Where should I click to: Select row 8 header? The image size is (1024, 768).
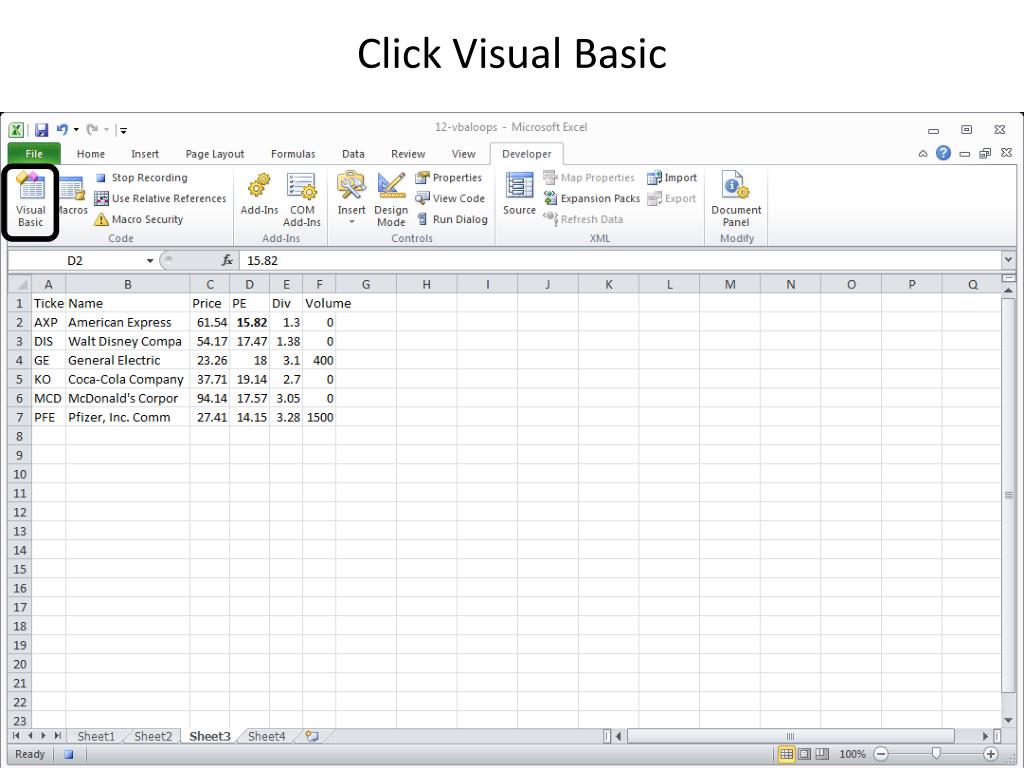click(20, 436)
